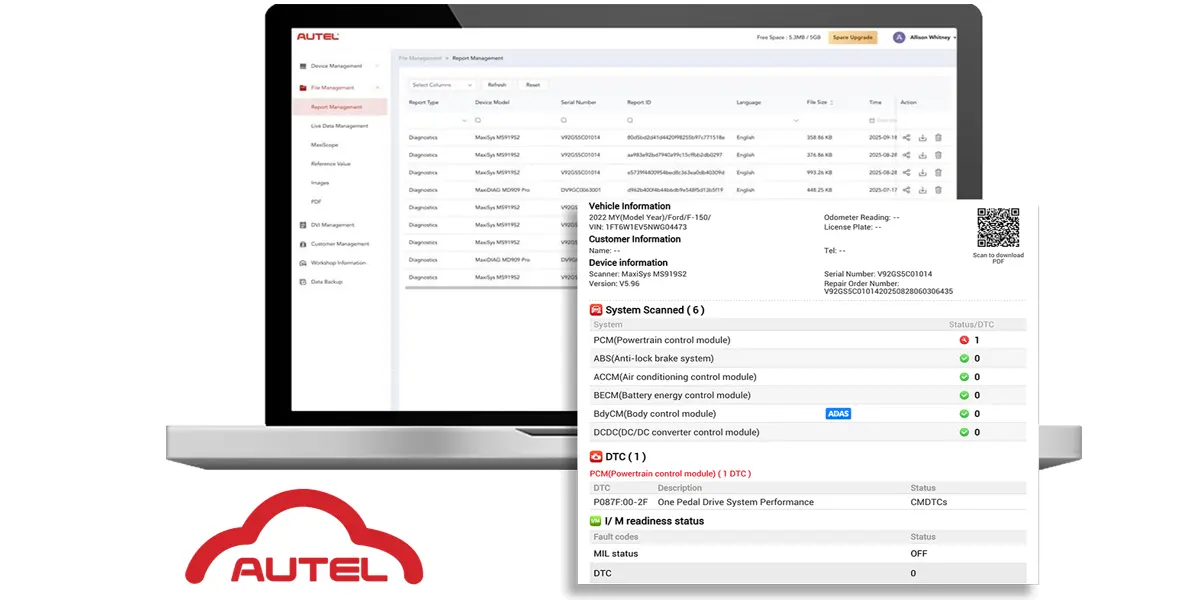
Task: Click the Reset button
Action: click(533, 85)
